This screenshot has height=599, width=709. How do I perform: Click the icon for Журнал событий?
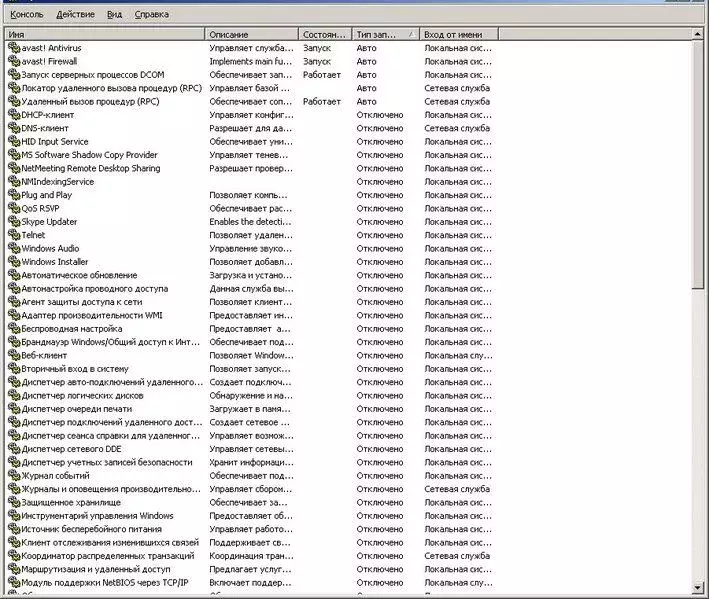point(14,476)
